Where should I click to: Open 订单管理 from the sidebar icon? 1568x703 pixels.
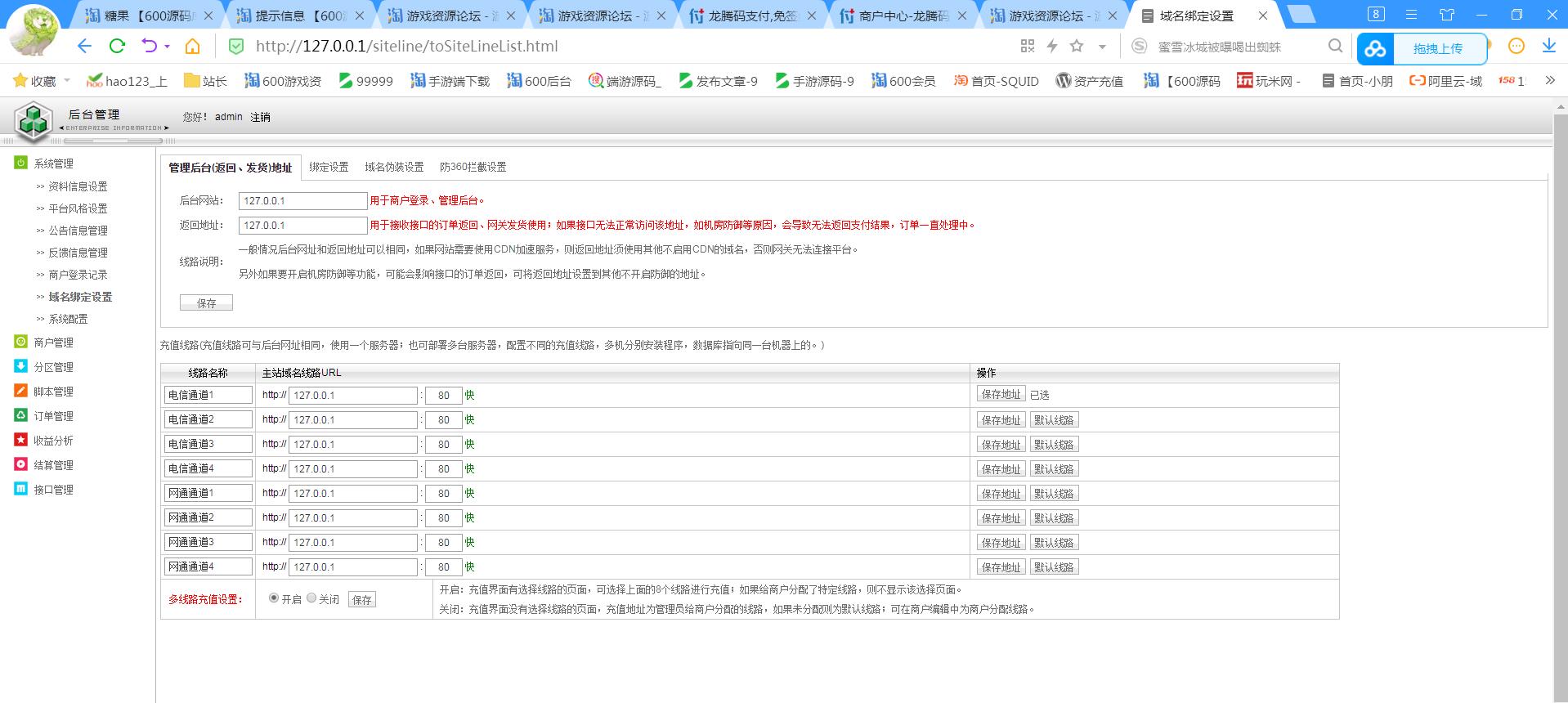tap(21, 415)
